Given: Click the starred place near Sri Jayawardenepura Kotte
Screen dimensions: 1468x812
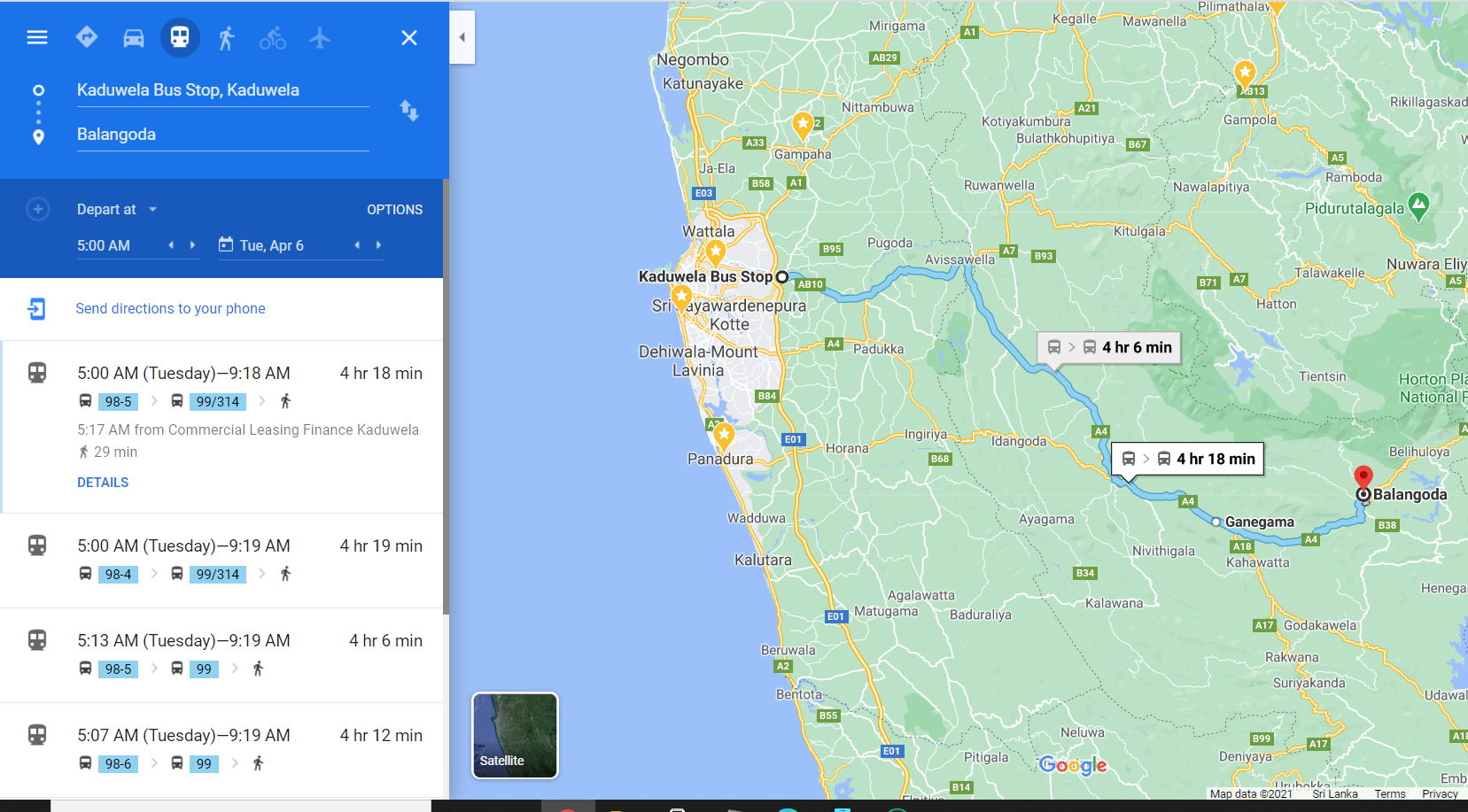Looking at the screenshot, I should pyautogui.click(x=681, y=298).
